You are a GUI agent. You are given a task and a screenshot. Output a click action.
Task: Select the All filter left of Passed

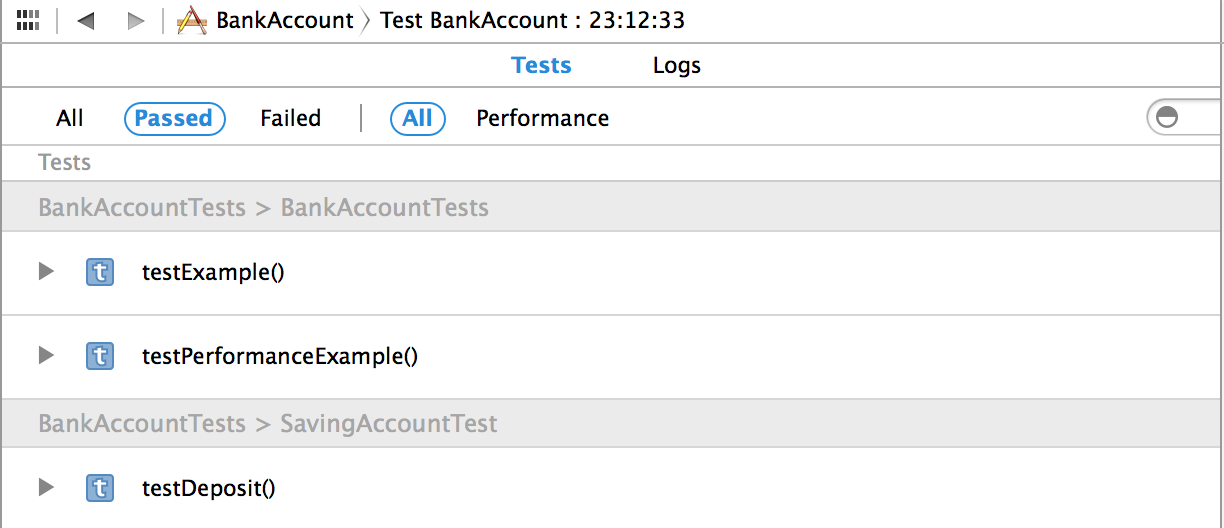click(70, 118)
